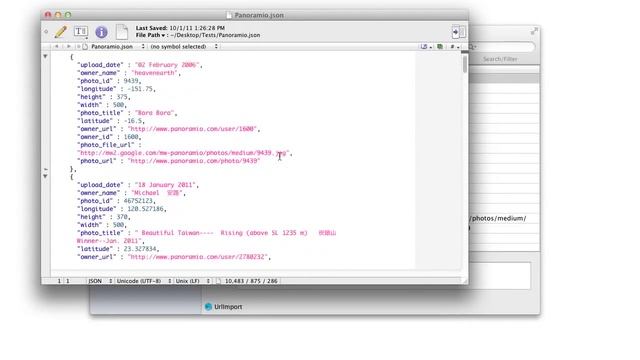Select the highlighted top row in background window list
The height and width of the screenshot is (360, 640).
[504, 78]
